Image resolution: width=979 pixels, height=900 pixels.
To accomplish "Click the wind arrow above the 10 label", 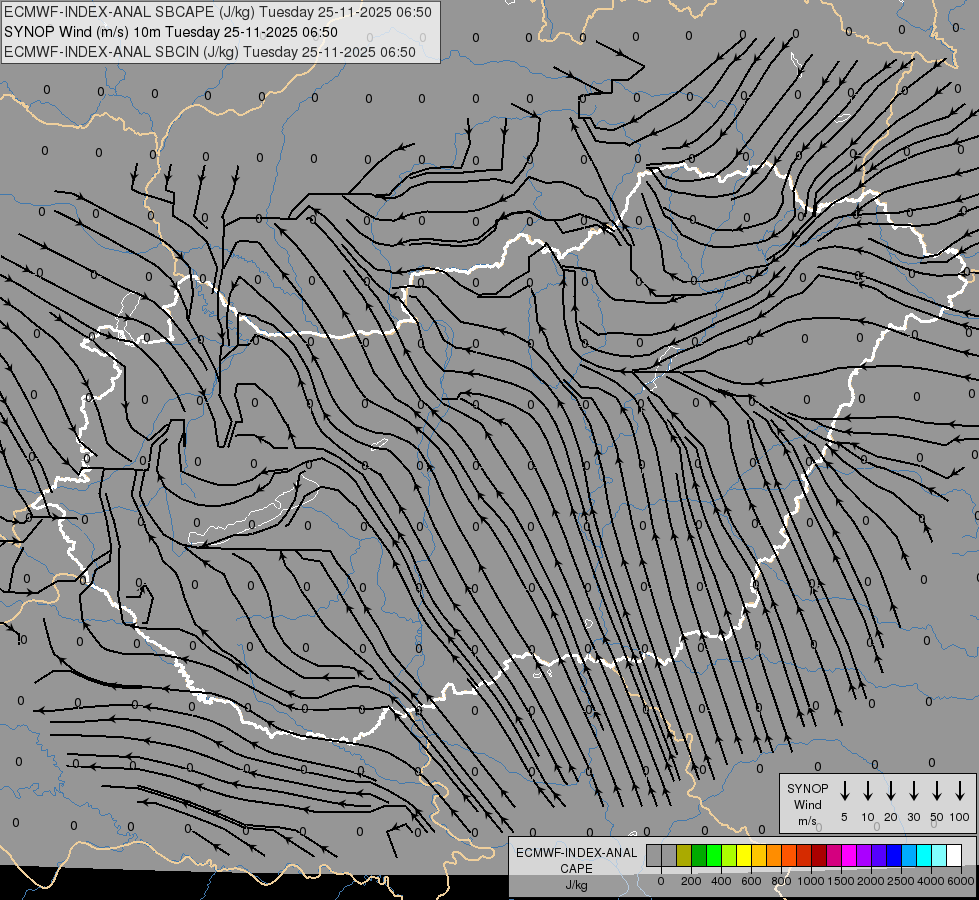I will point(867,791).
